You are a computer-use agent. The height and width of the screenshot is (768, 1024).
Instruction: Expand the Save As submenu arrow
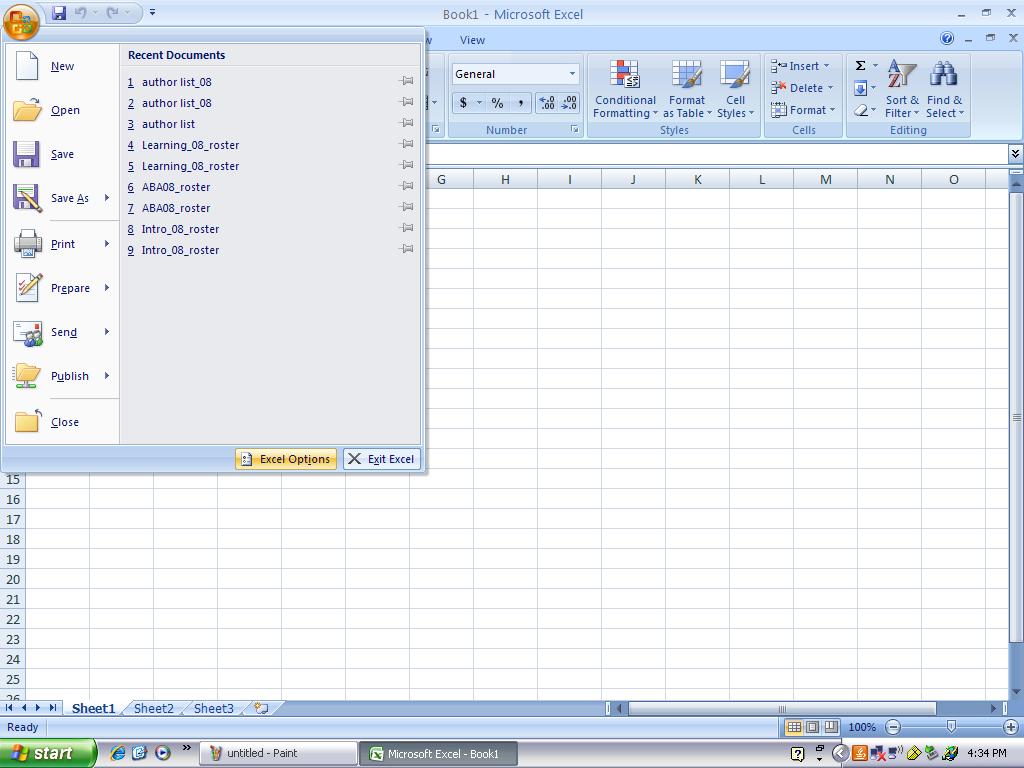click(107, 198)
